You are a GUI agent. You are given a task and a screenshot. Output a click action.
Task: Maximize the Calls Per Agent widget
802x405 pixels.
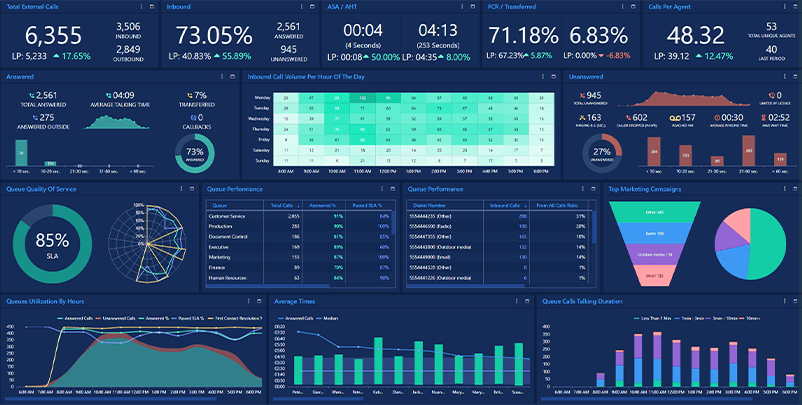tap(792, 6)
